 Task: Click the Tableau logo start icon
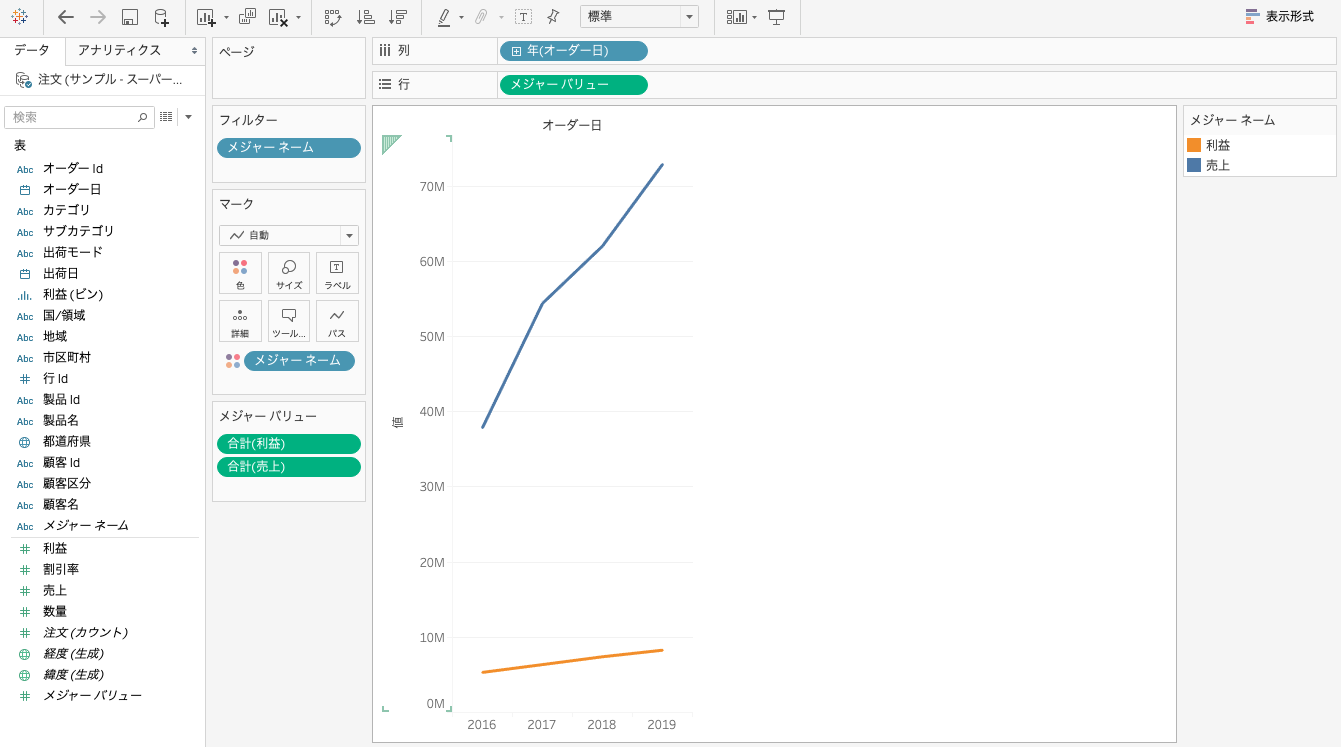19,17
